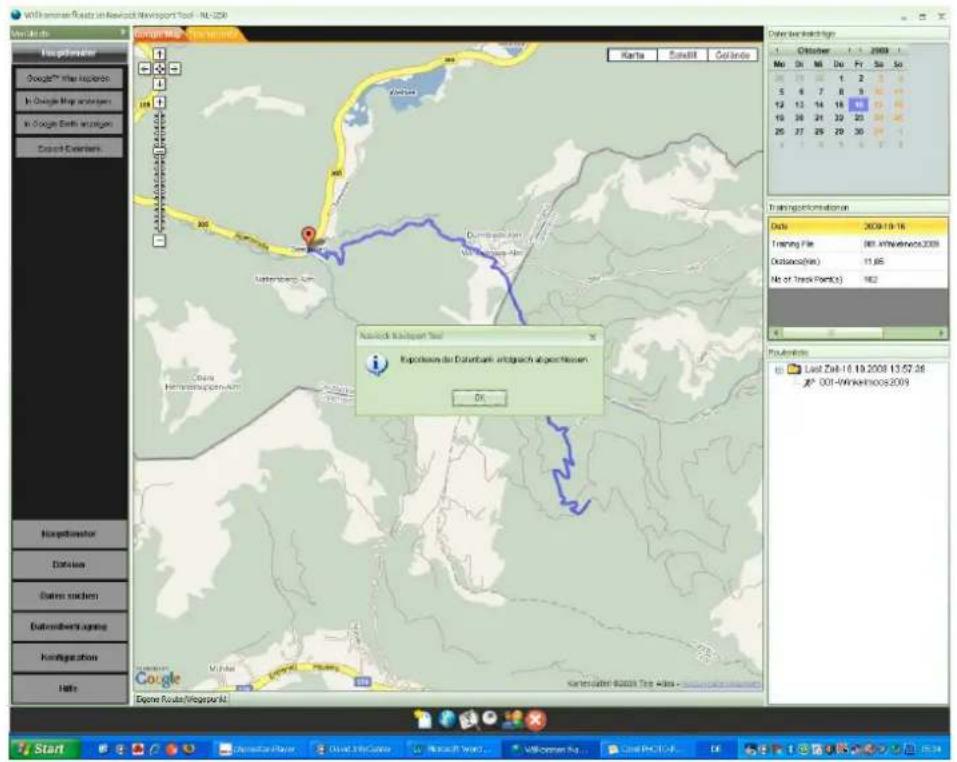Click the red X exit icon in bottom toolbar
Viewport: 957px width, 762px height.
click(535, 720)
